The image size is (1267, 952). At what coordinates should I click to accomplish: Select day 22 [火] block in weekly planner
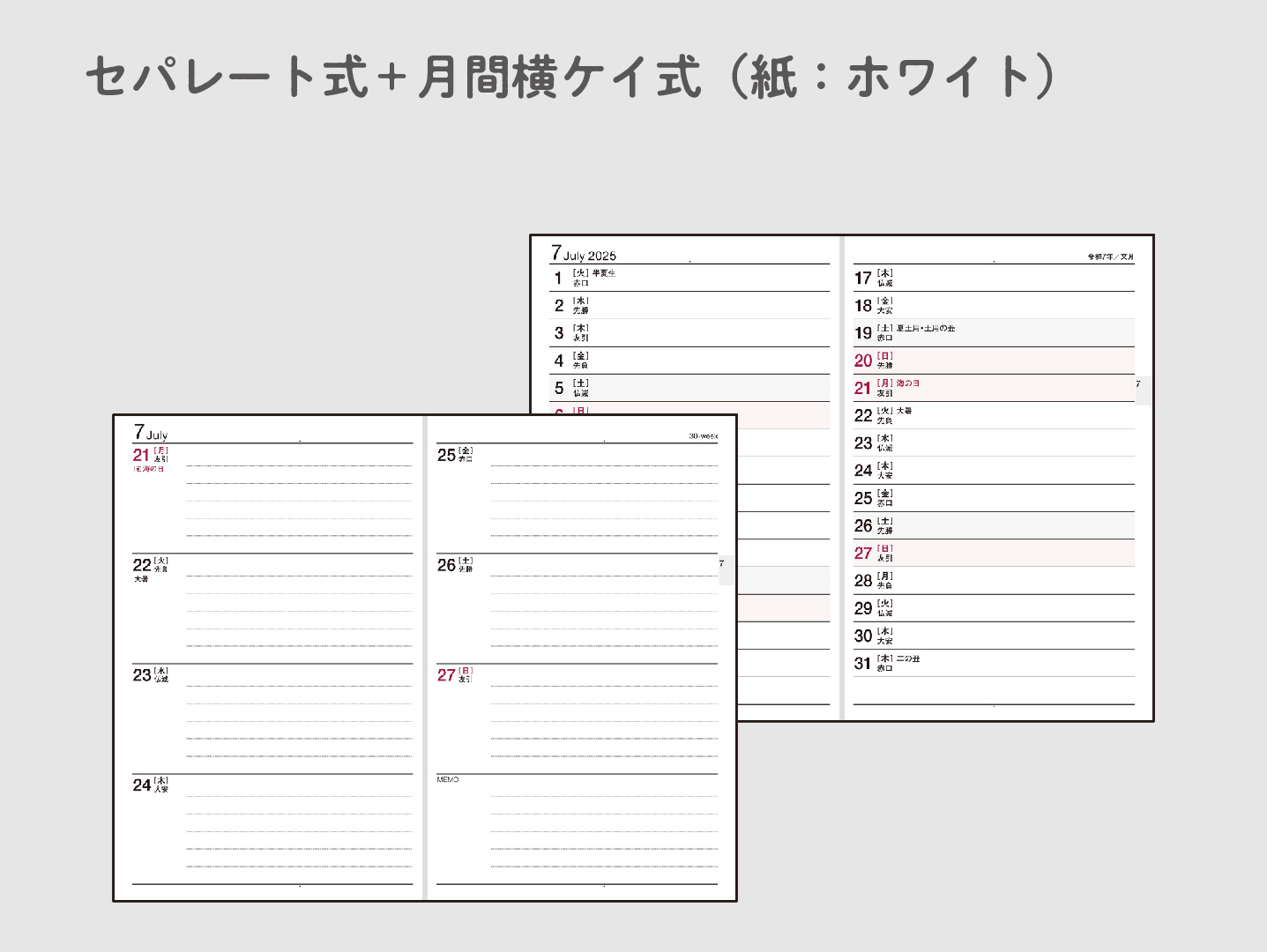[272, 608]
